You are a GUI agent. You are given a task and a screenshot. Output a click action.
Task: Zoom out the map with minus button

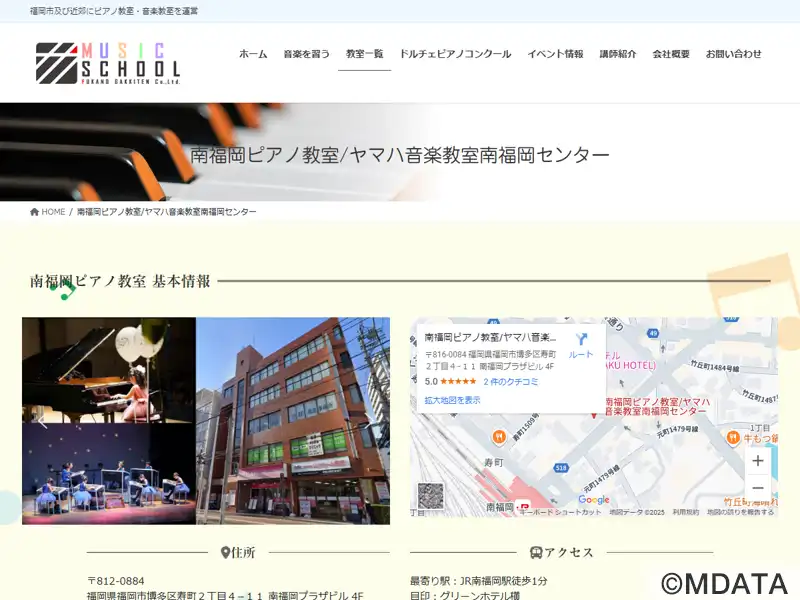(x=758, y=488)
